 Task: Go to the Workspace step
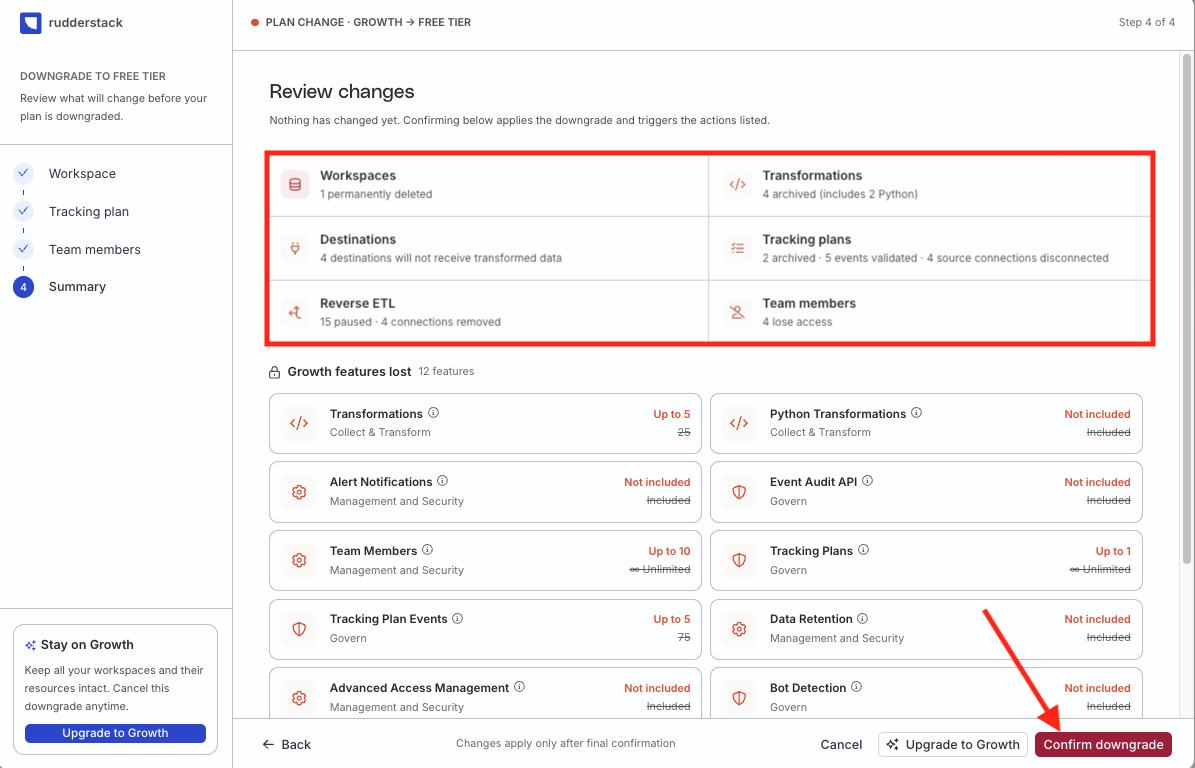pos(82,174)
